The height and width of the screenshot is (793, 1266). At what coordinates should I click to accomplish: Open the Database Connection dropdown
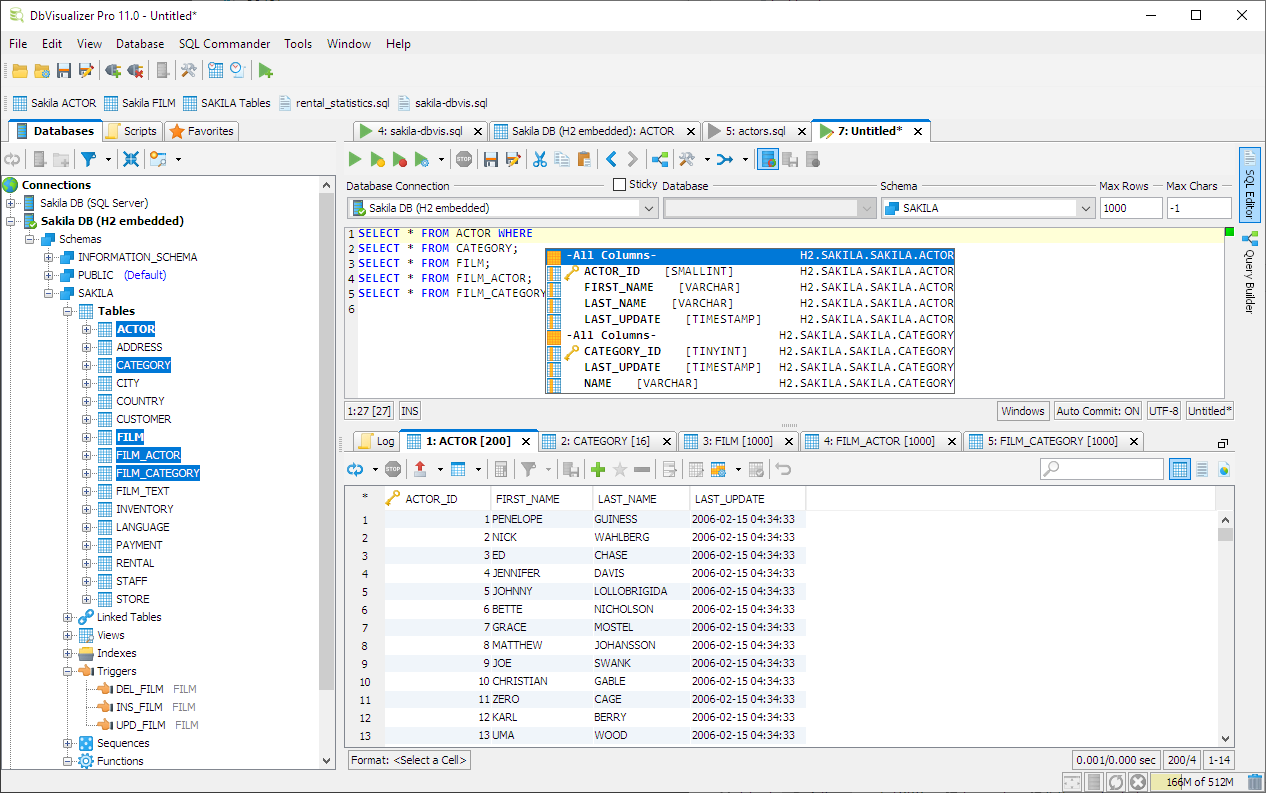pos(647,208)
